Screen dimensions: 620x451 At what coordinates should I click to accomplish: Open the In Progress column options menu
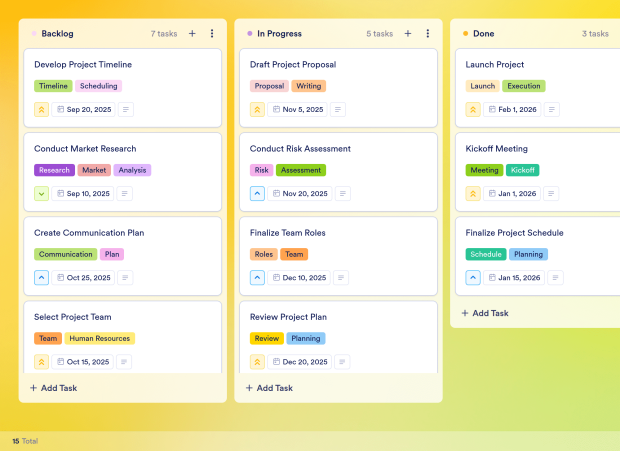[x=427, y=34]
